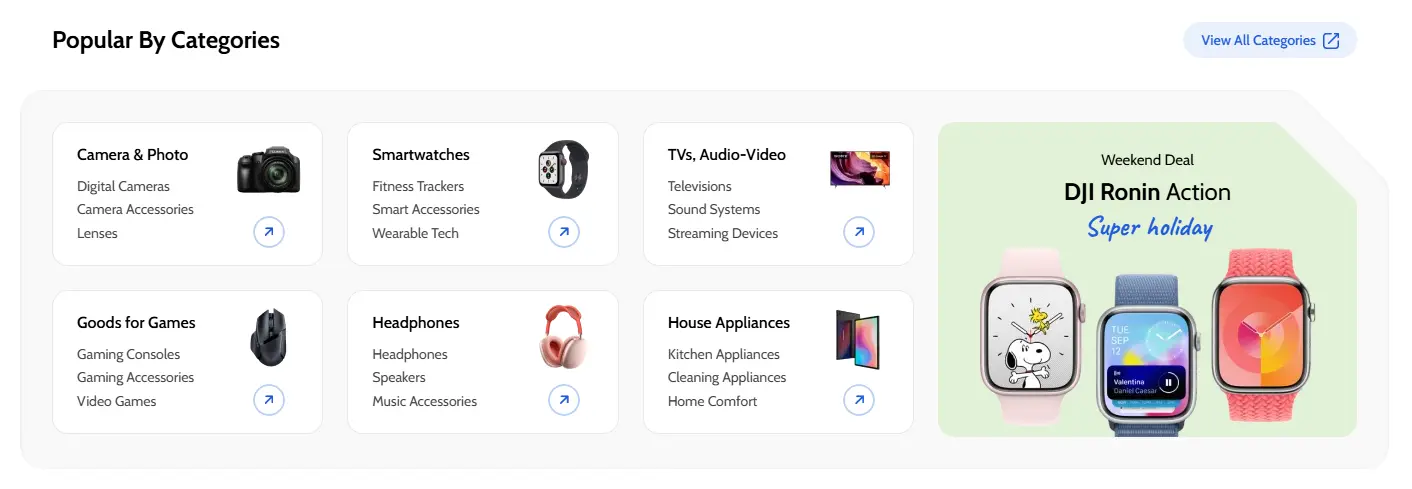Image resolution: width=1412 pixels, height=489 pixels.
Task: Open the House Appliances arrow icon
Action: tap(859, 401)
